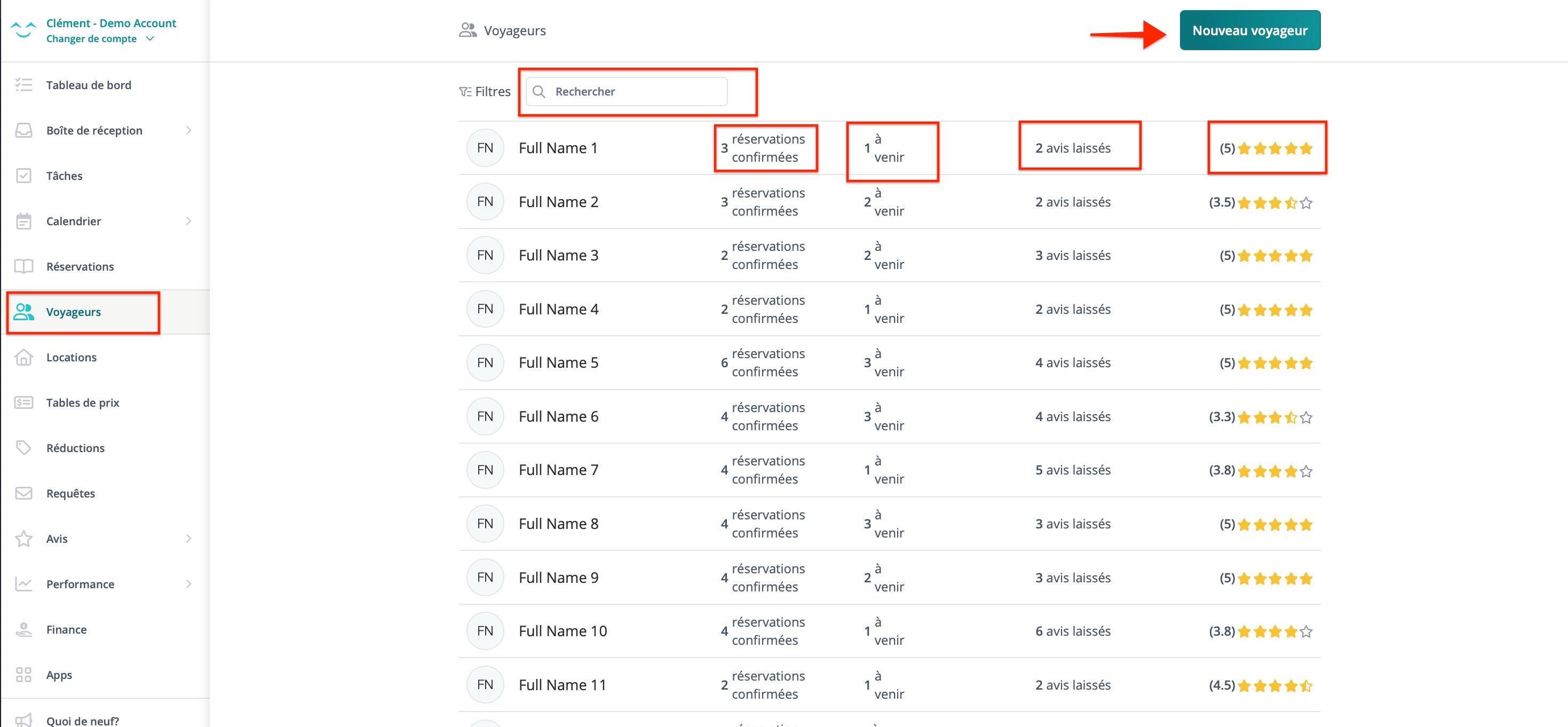Open the Tableau de bord dashboard icon
The image size is (1568, 727).
coord(23,85)
